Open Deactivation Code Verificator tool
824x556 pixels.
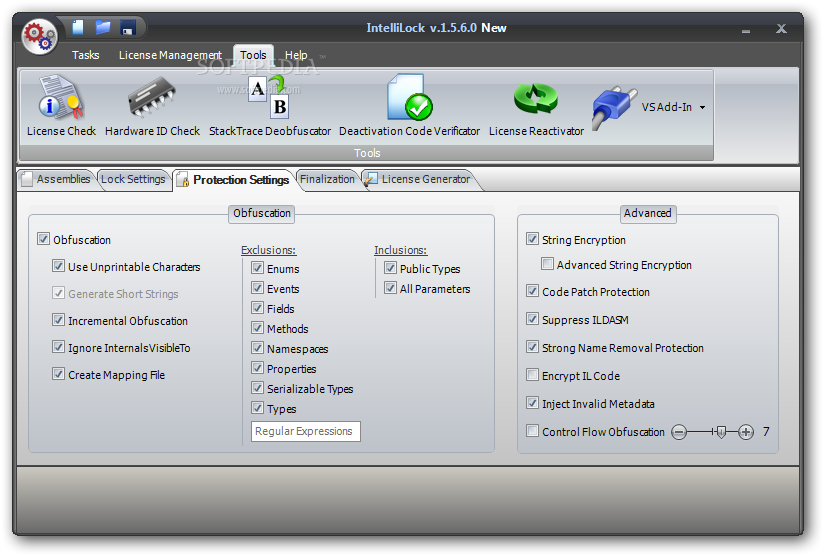click(x=409, y=106)
